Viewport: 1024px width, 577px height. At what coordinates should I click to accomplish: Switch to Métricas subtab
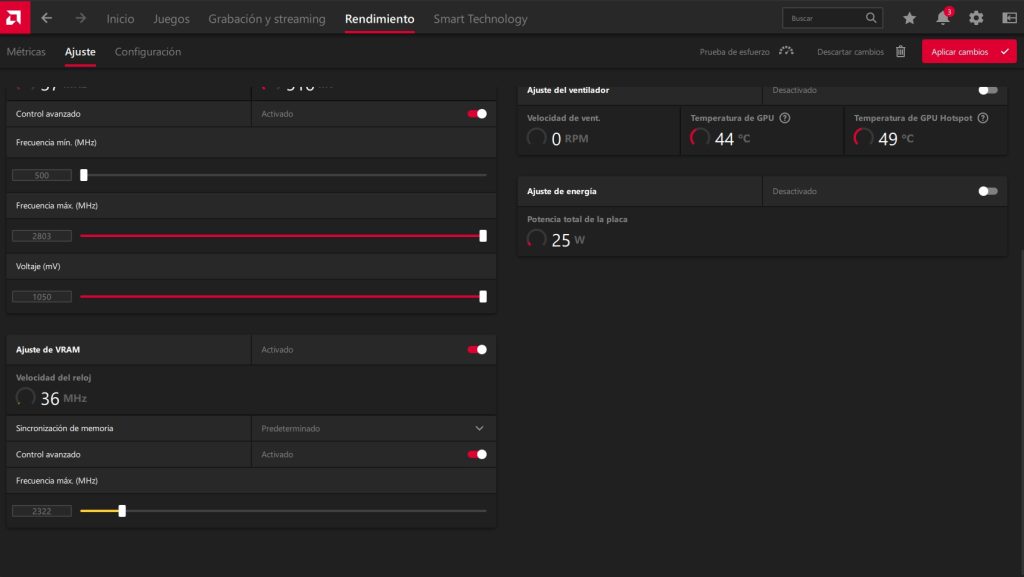coord(26,52)
